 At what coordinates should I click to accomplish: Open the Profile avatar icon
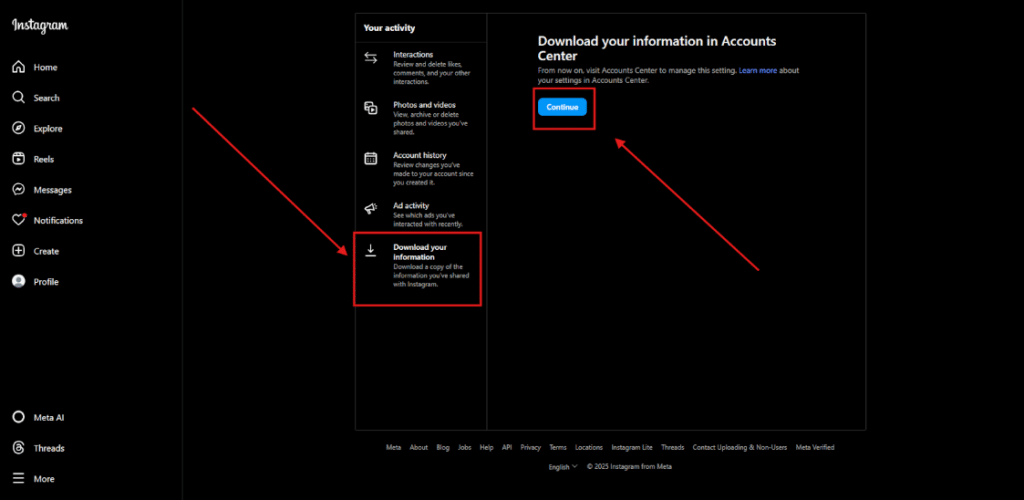pos(19,282)
